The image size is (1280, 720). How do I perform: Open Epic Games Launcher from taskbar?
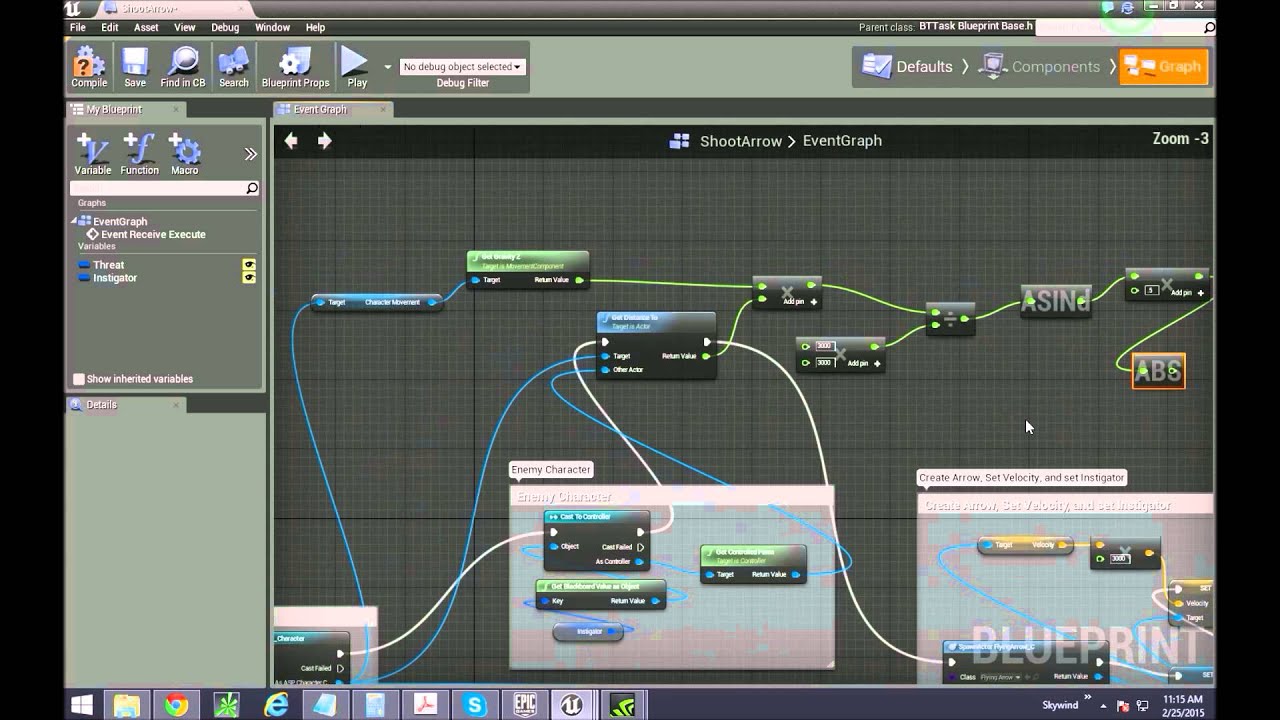pos(525,705)
